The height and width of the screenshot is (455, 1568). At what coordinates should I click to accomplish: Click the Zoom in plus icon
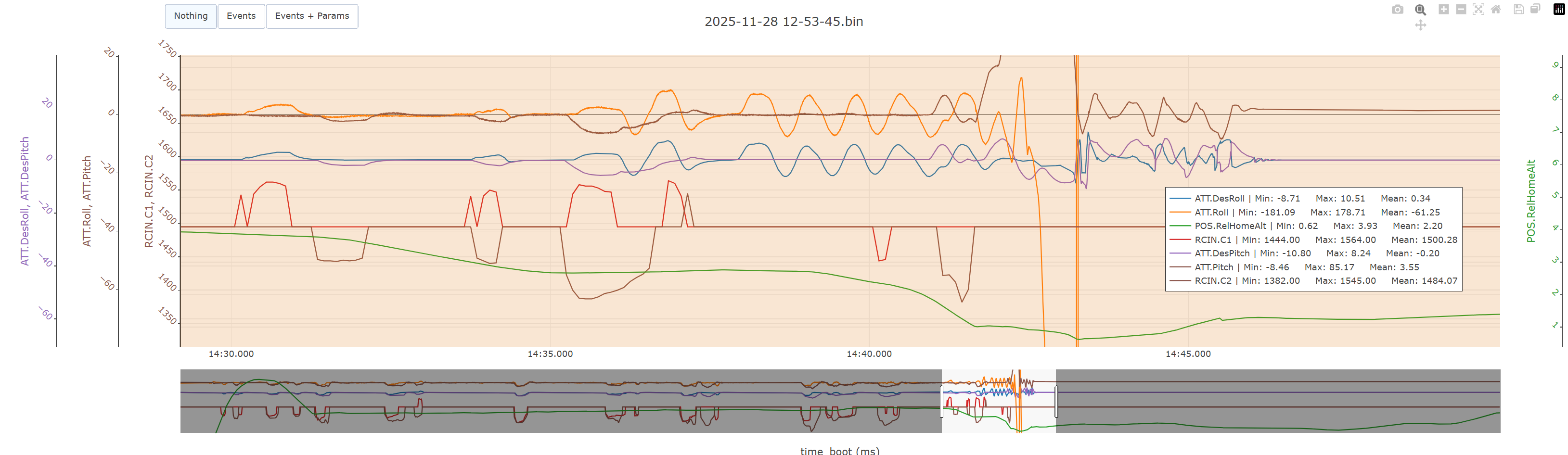1443,10
